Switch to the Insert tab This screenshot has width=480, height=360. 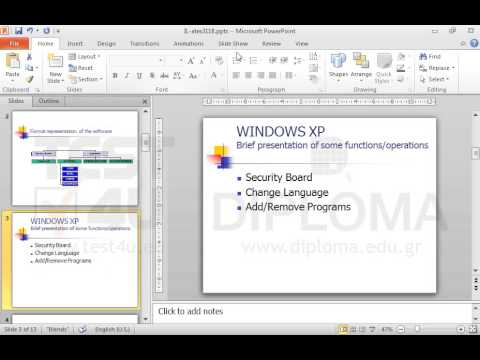tap(75, 44)
